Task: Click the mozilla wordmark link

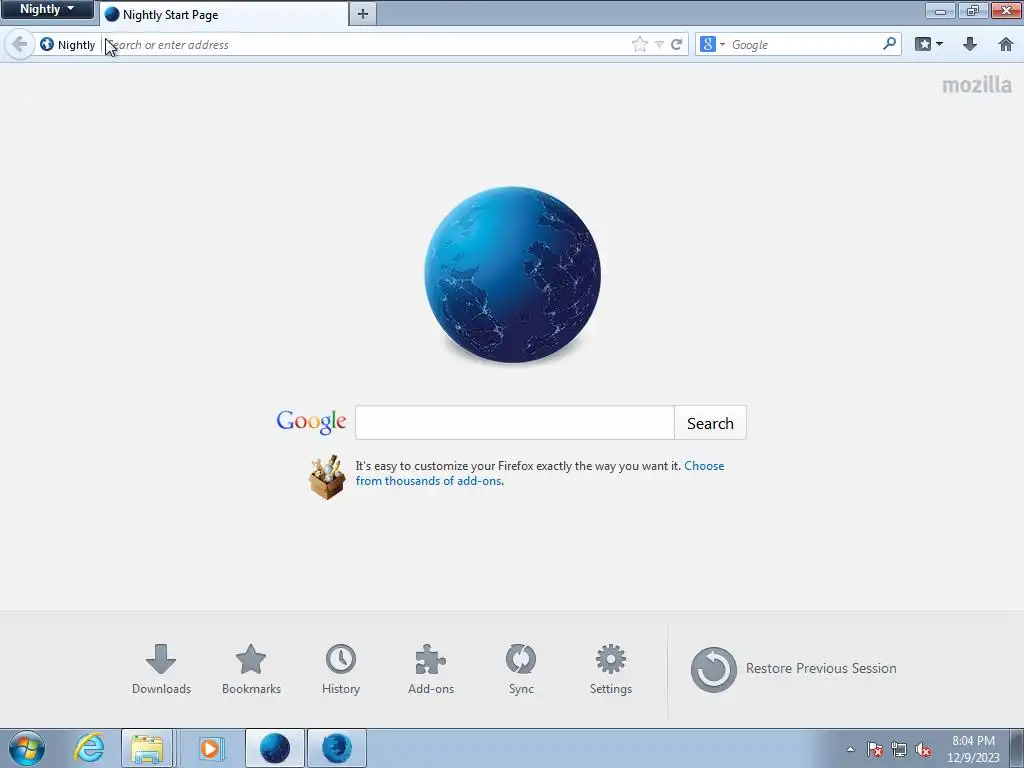Action: point(977,85)
